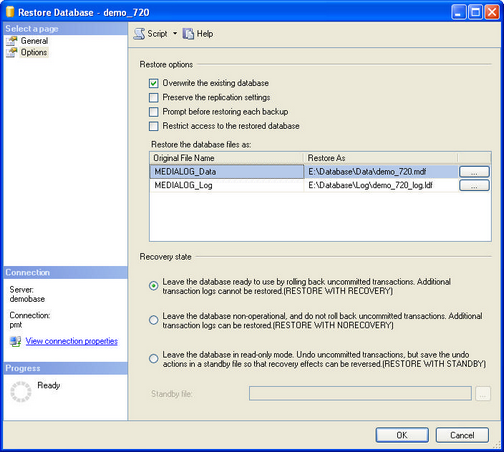Click the connection properties computer icon
504x452 pixels.
click(x=15, y=341)
